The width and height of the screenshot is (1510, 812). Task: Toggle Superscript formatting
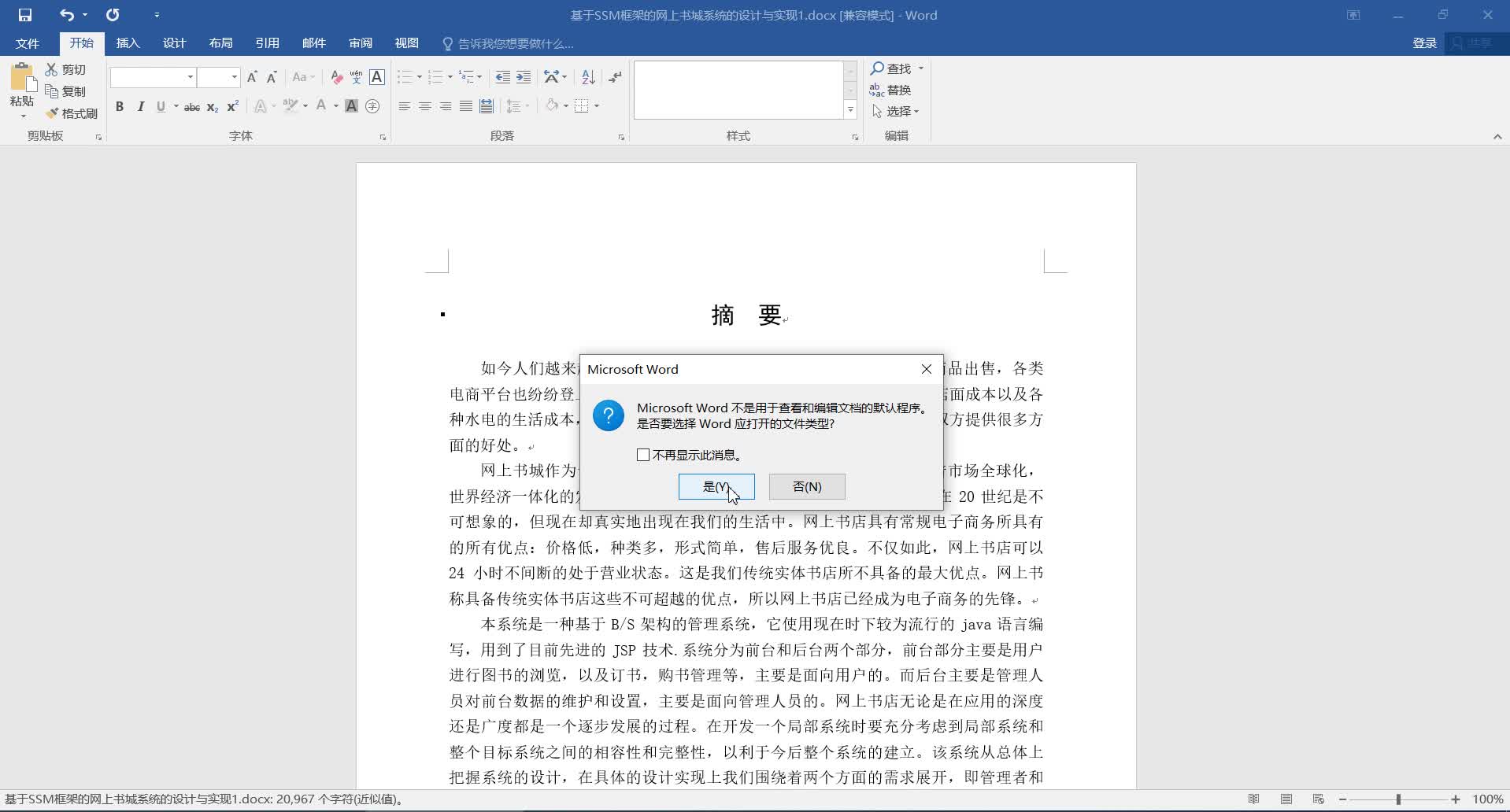(232, 106)
